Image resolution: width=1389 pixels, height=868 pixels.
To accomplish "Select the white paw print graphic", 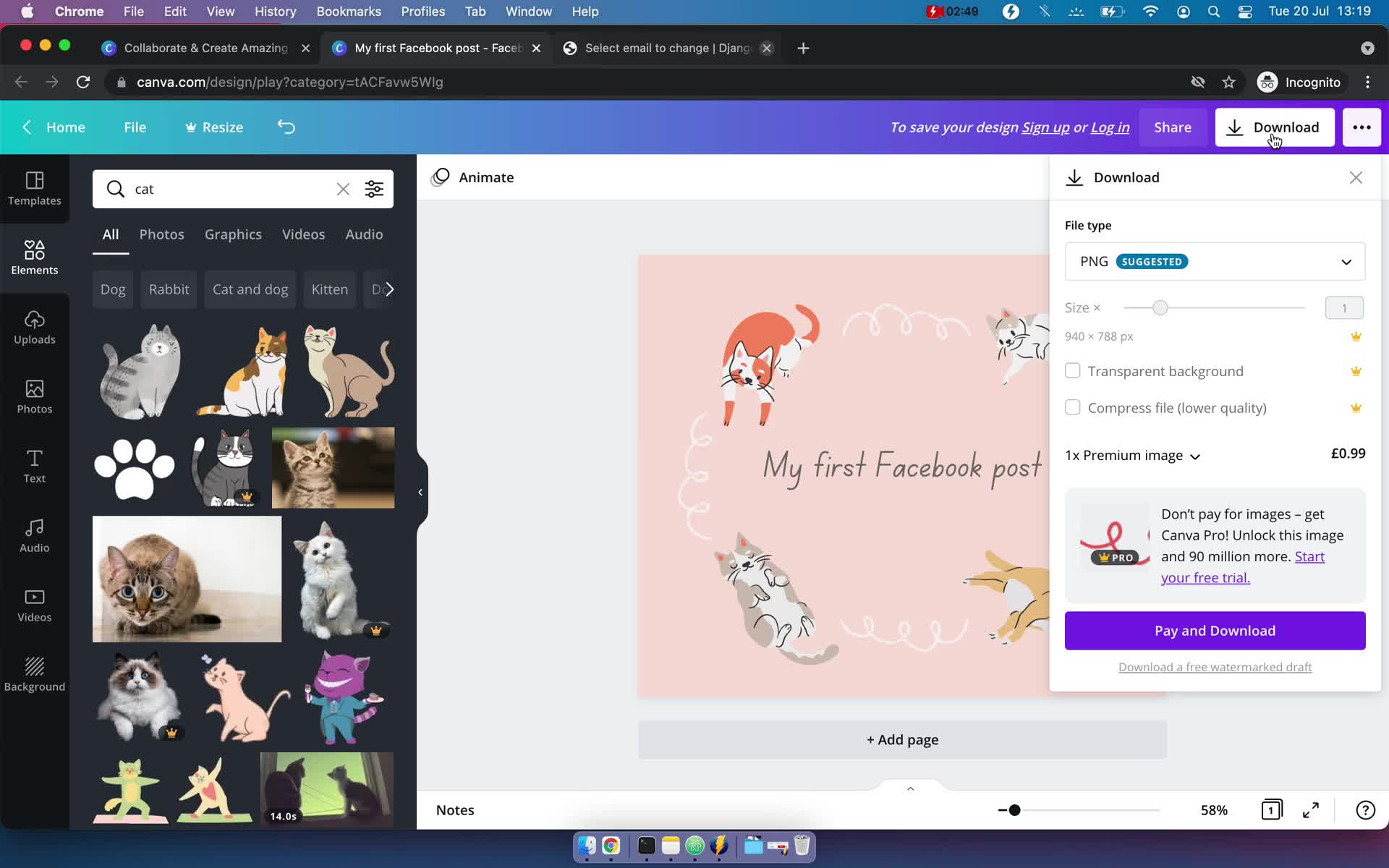I will pyautogui.click(x=135, y=468).
